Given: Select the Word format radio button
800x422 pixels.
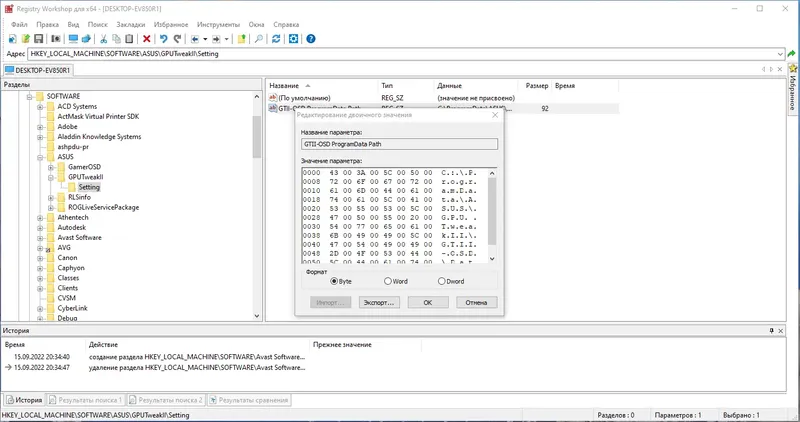Looking at the screenshot, I should [x=388, y=281].
